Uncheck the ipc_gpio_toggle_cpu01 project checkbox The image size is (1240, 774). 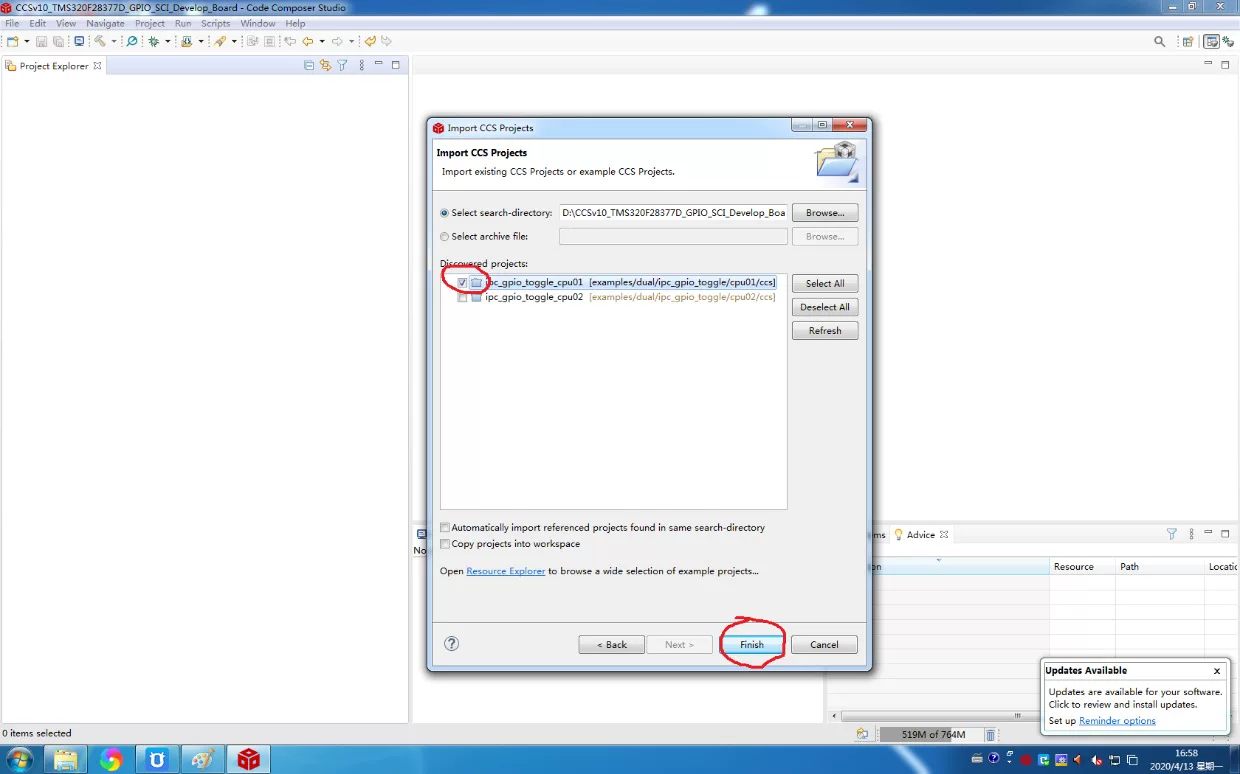tap(462, 283)
